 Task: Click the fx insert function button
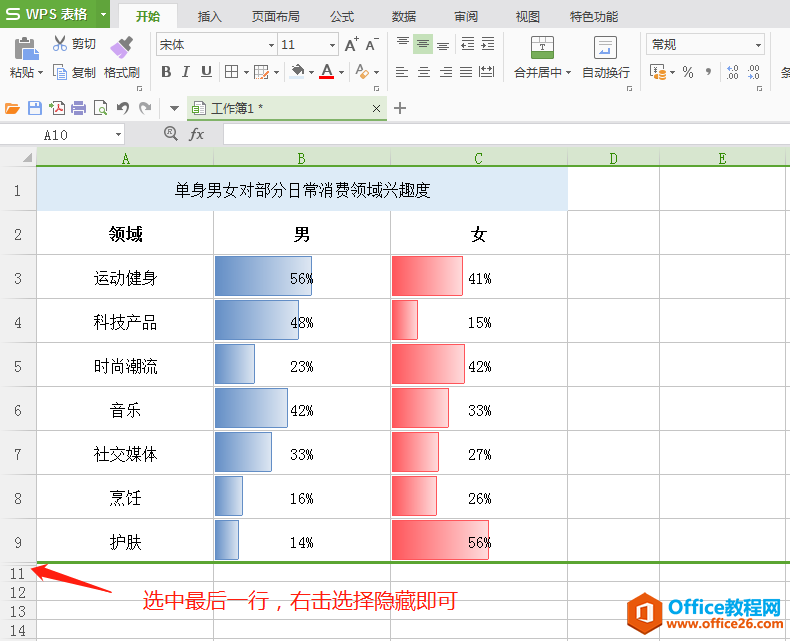click(x=196, y=134)
